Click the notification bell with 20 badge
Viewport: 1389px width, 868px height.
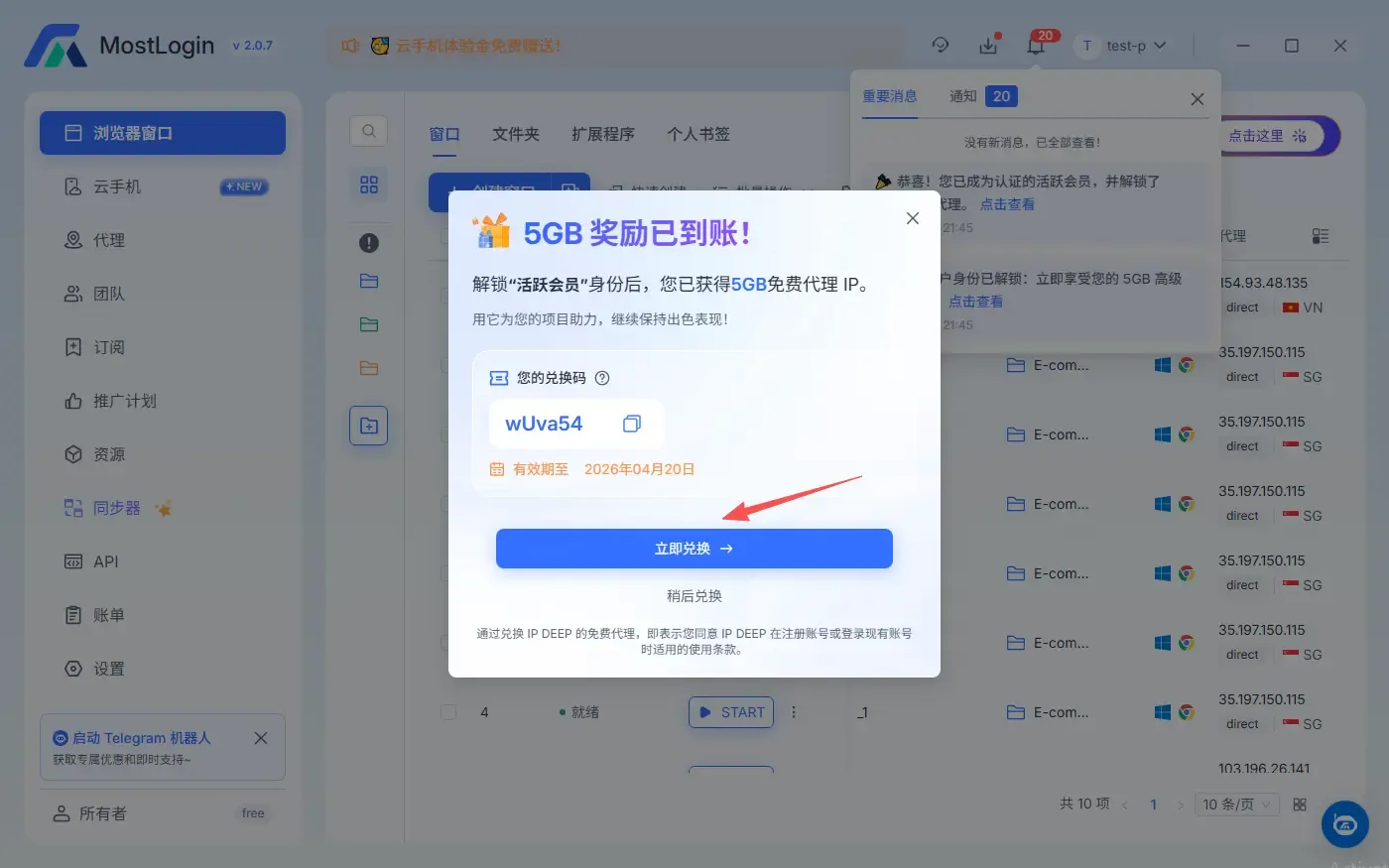tap(1036, 46)
